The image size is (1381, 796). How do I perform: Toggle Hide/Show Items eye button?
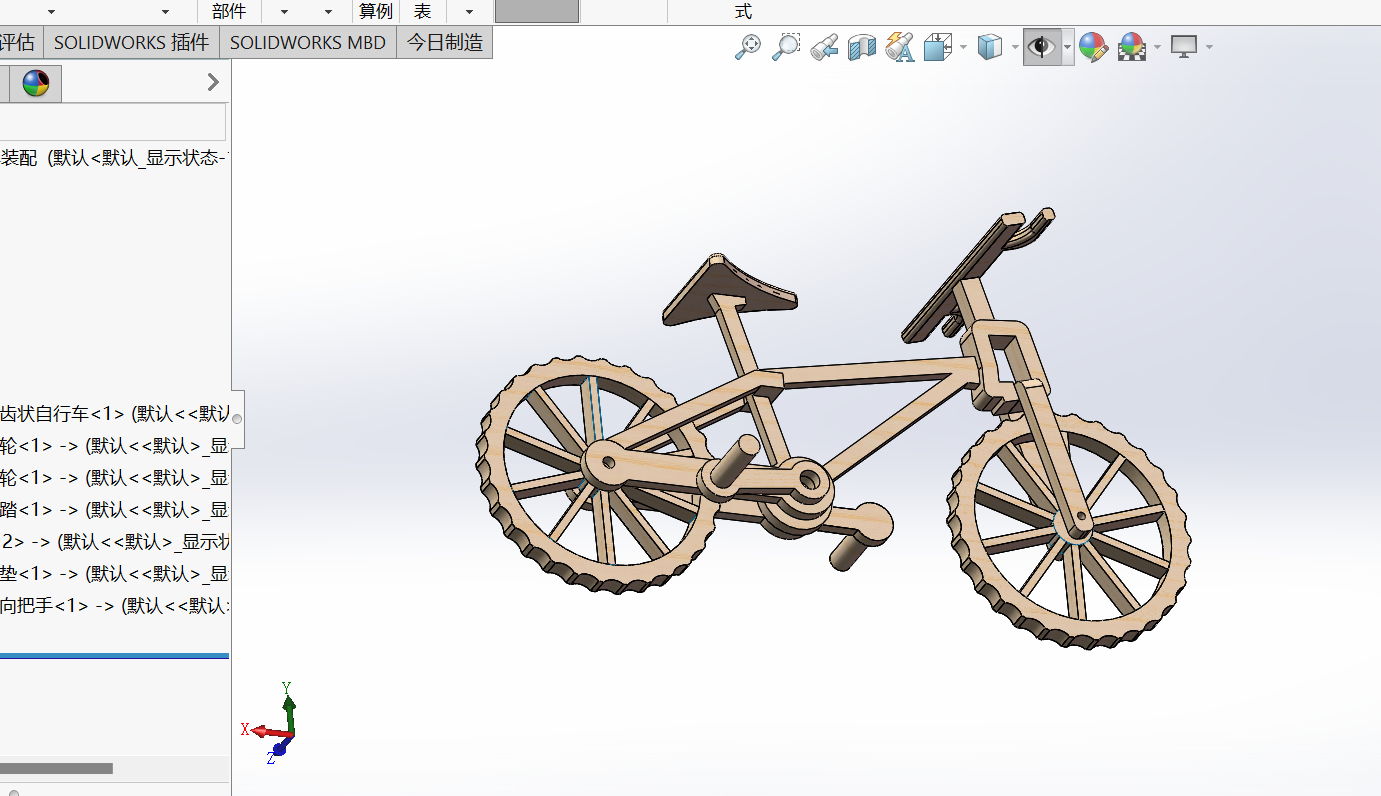pos(1041,47)
